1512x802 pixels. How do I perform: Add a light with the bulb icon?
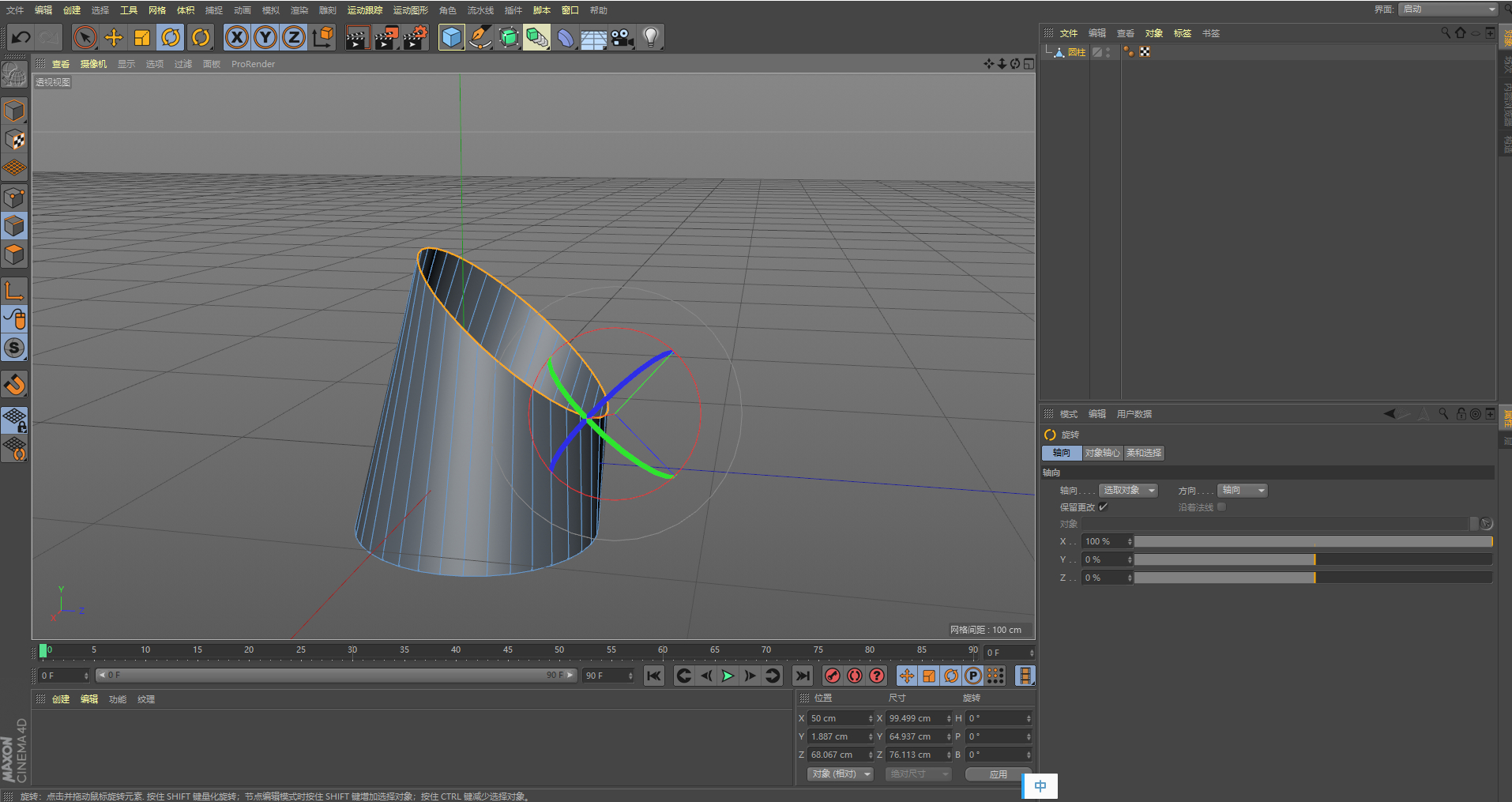pos(651,37)
